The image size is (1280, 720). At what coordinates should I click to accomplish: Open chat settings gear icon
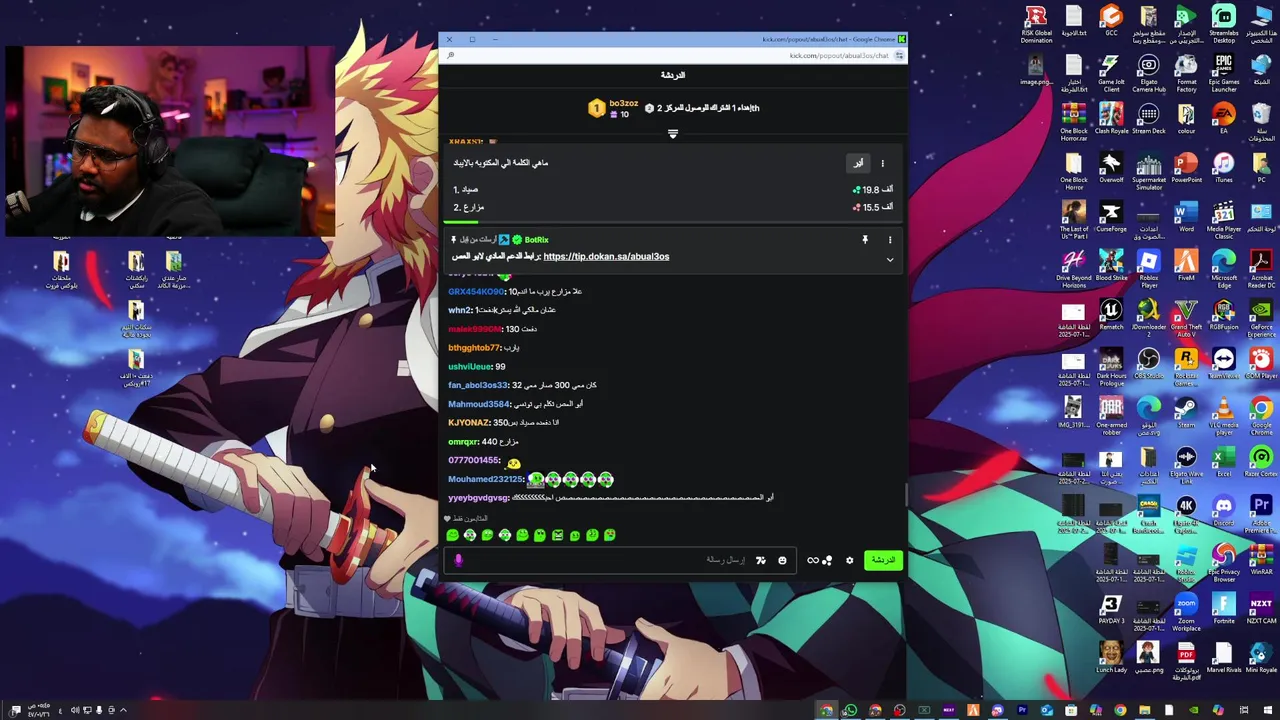(850, 560)
